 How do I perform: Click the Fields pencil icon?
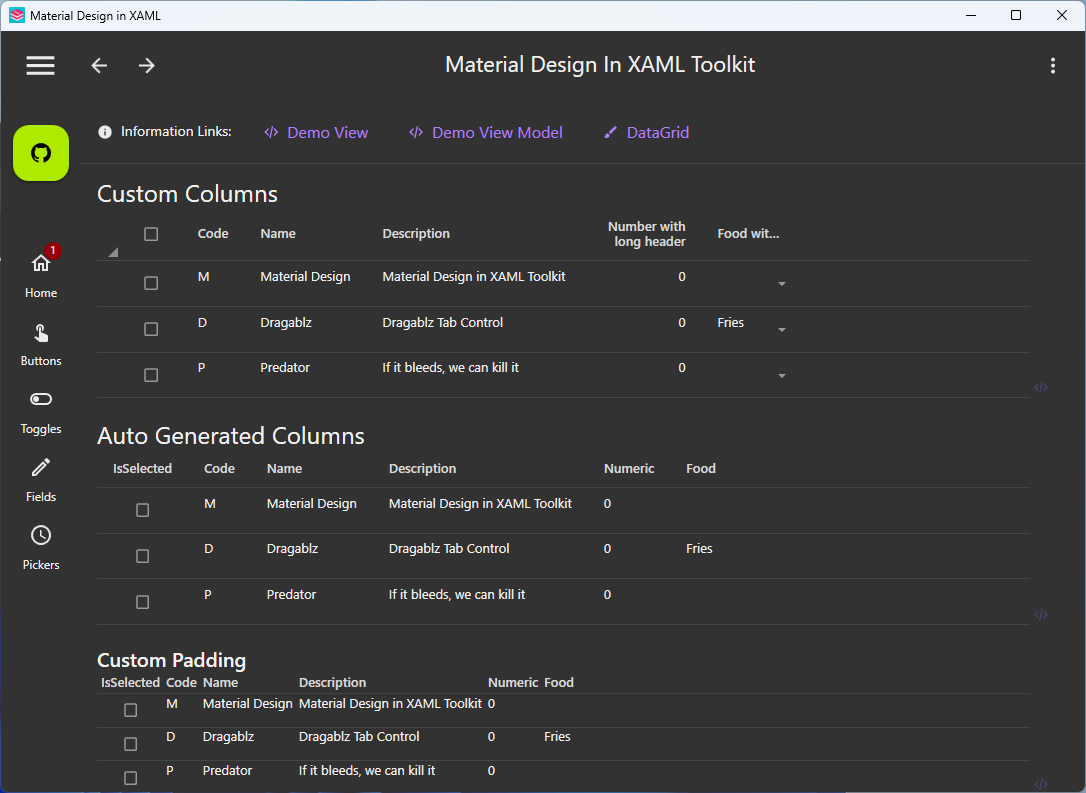(x=41, y=467)
